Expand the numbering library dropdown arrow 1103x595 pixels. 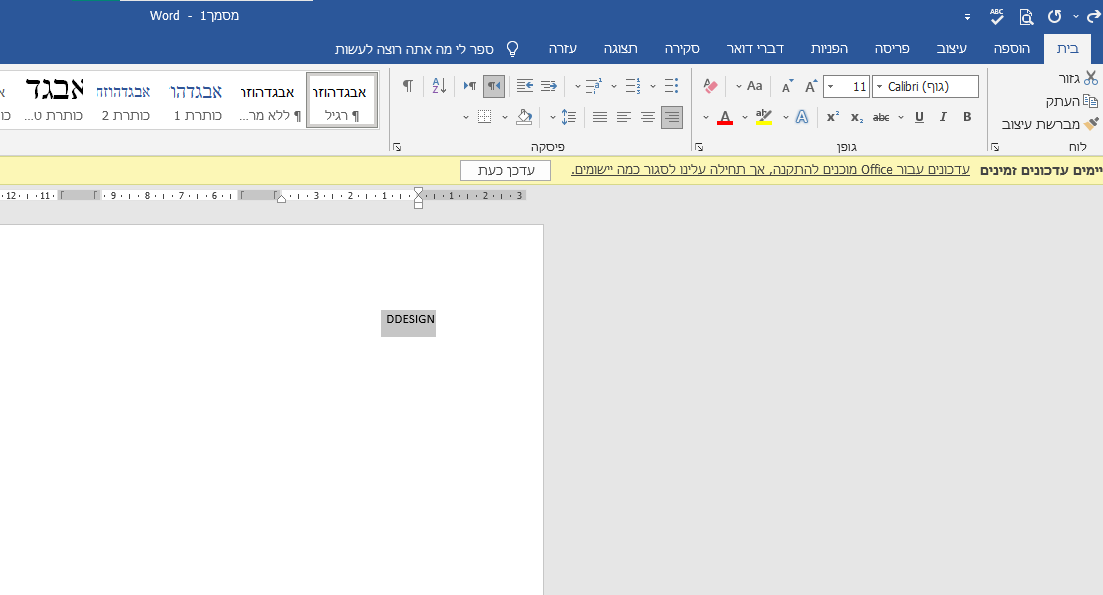[x=614, y=87]
